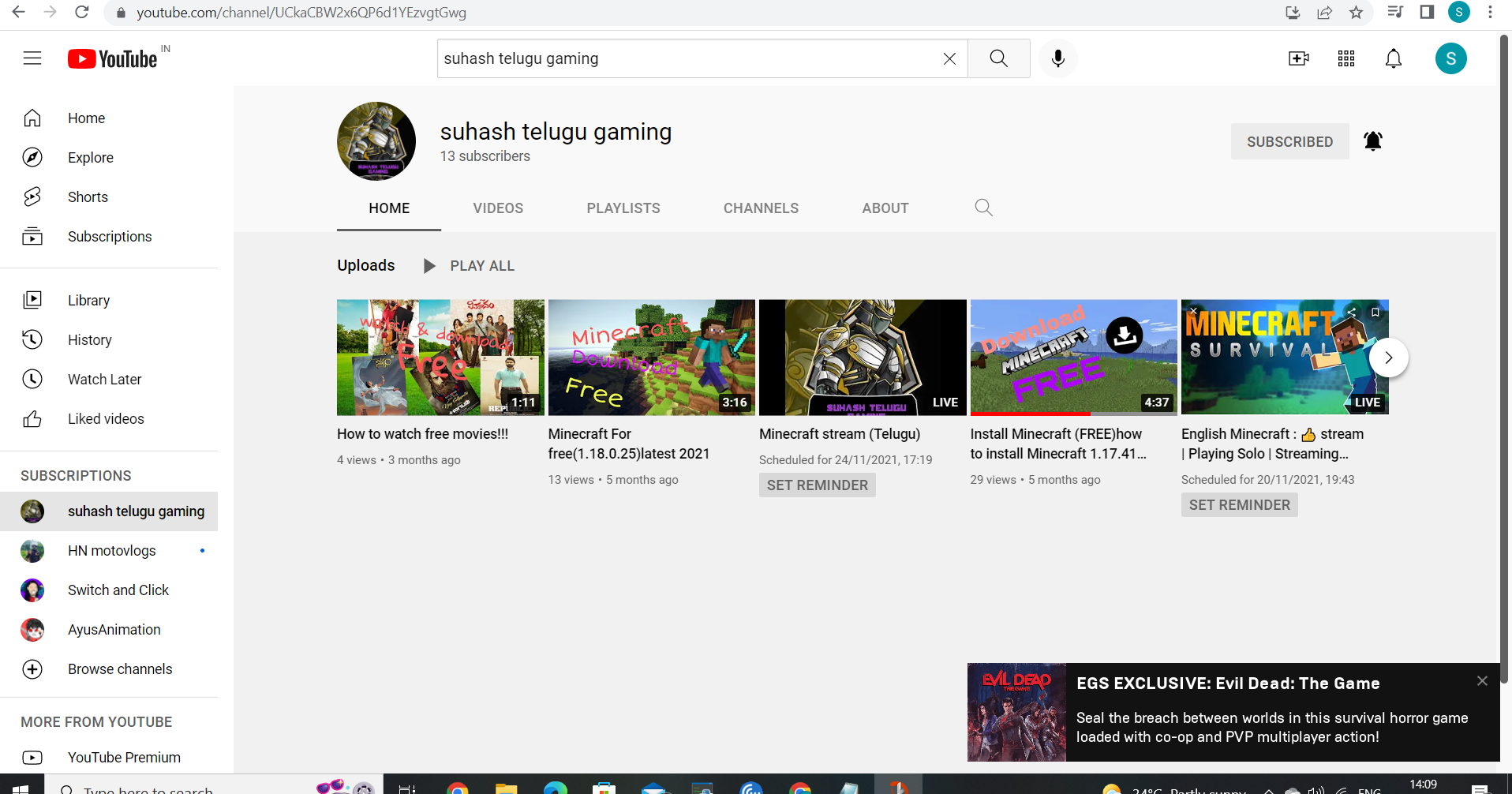This screenshot has width=1512, height=794.
Task: Open browser media control icon
Action: click(x=1395, y=13)
